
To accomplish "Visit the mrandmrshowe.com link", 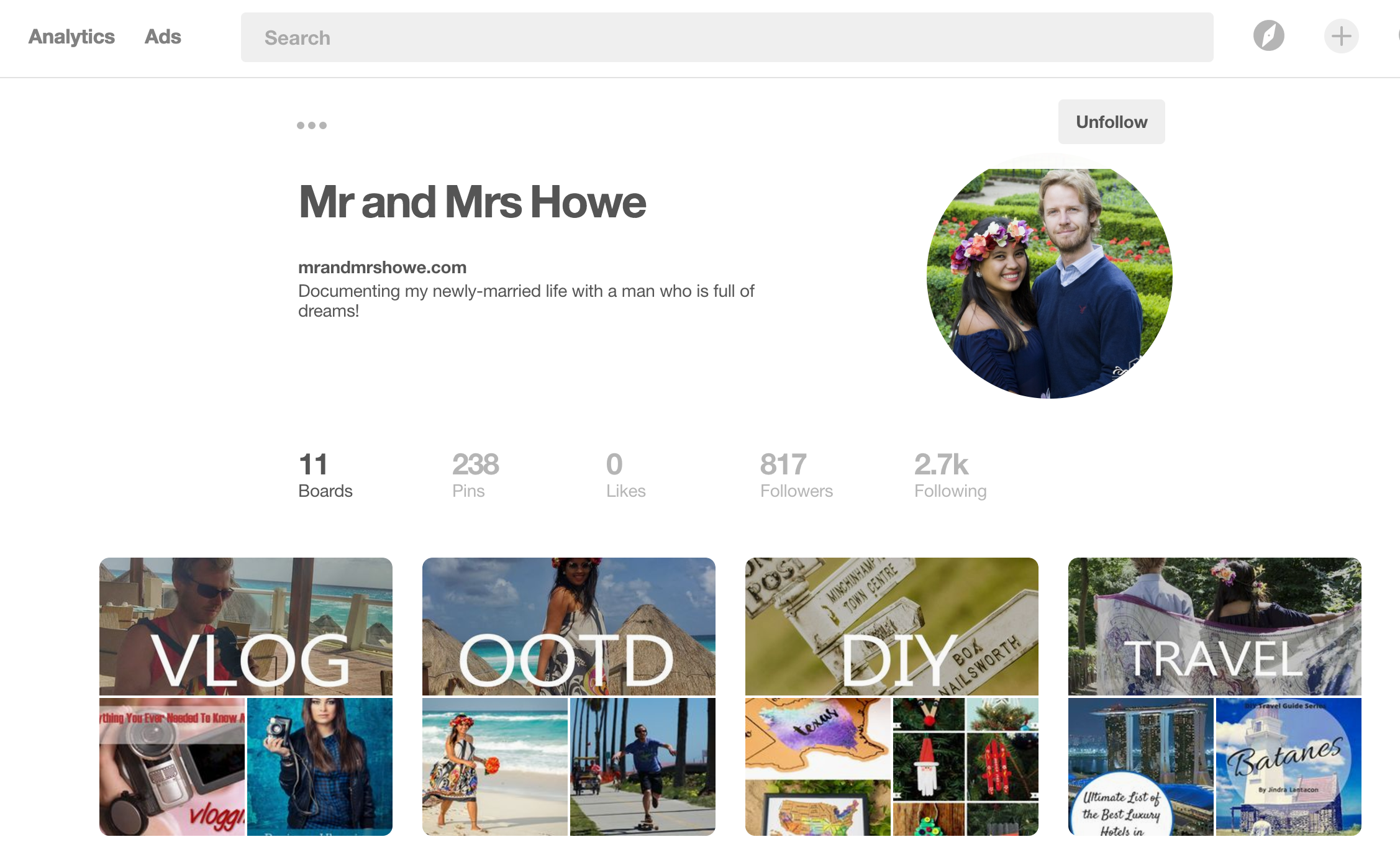I will click(x=382, y=268).
